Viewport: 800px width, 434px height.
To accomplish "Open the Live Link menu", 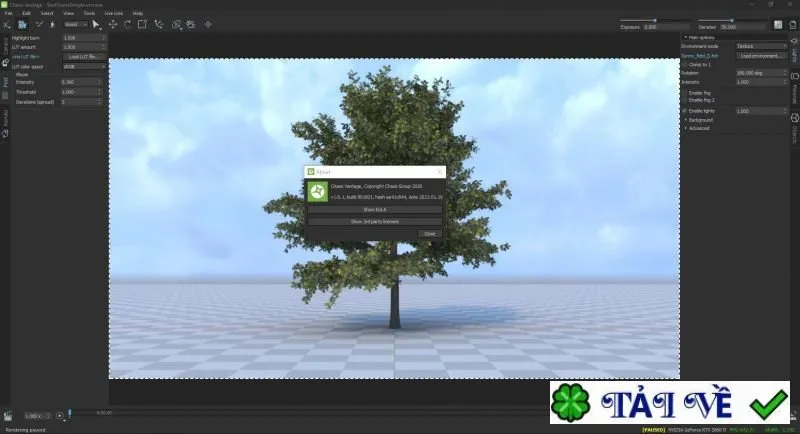I will tap(114, 13).
